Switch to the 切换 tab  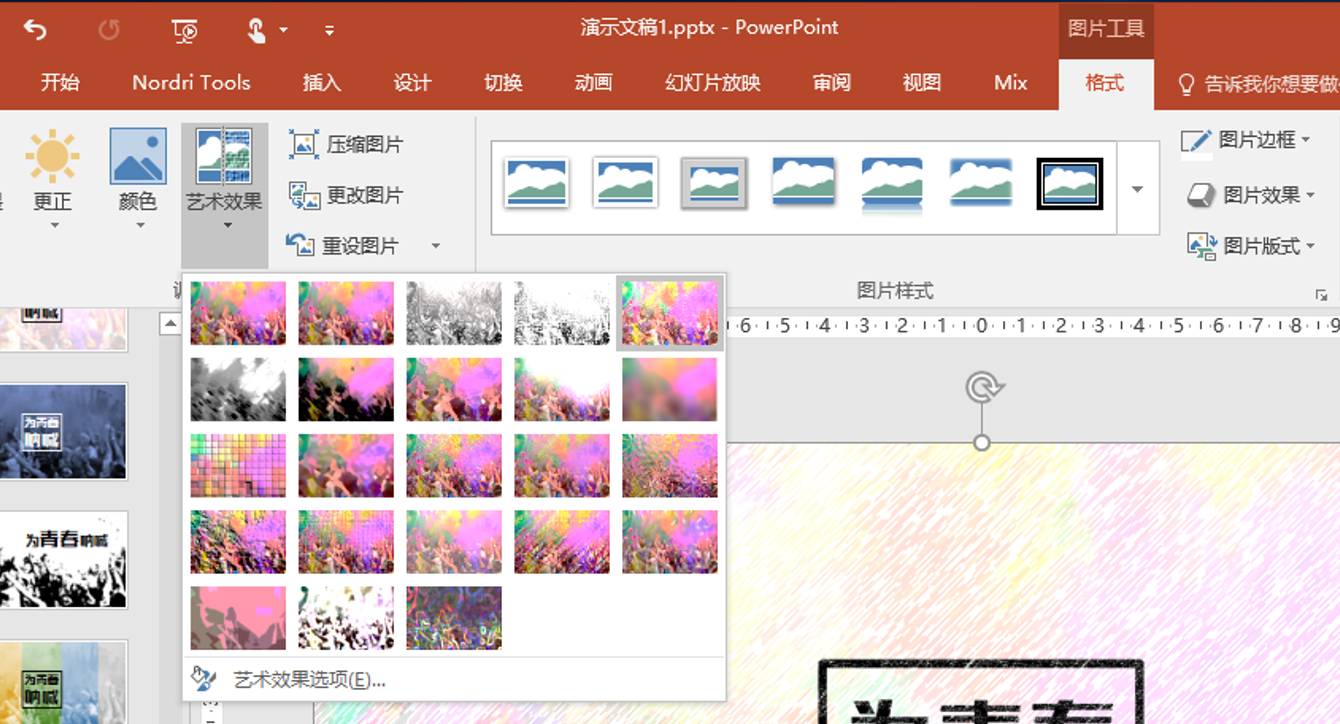(x=503, y=83)
